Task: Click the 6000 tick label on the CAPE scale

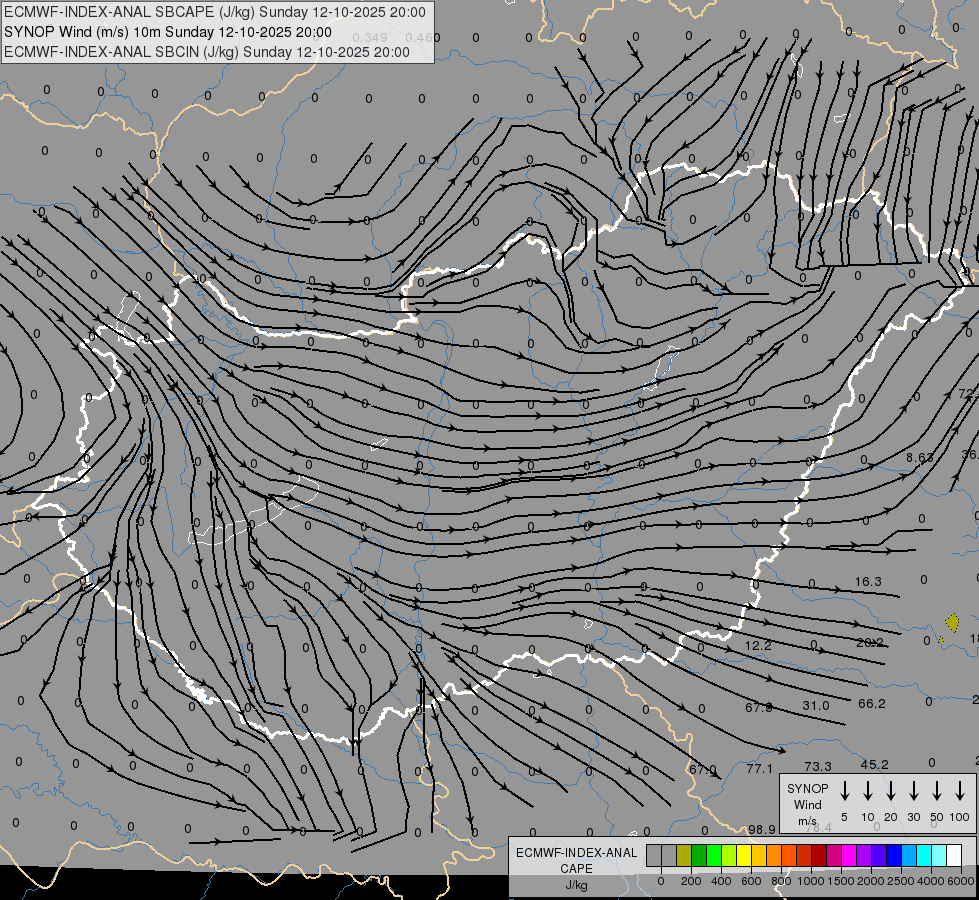Action: (x=960, y=881)
